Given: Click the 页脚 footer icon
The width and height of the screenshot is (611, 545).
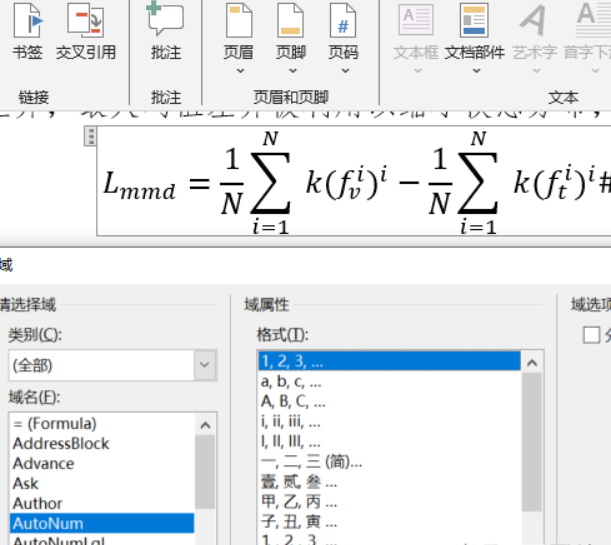Looking at the screenshot, I should tap(291, 21).
